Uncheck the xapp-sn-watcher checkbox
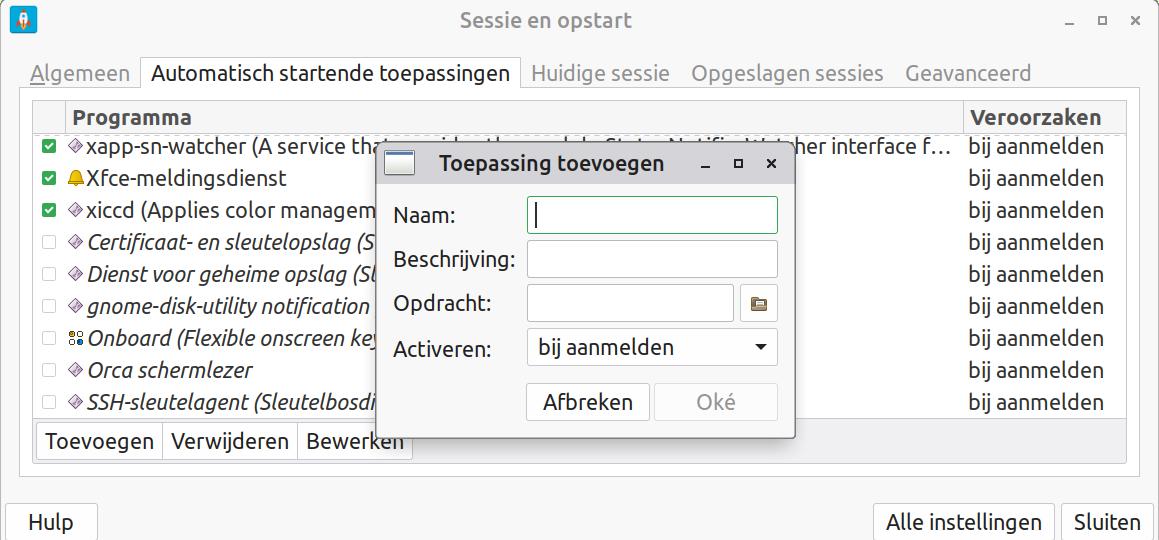This screenshot has width=1159, height=540. pyautogui.click(x=49, y=146)
